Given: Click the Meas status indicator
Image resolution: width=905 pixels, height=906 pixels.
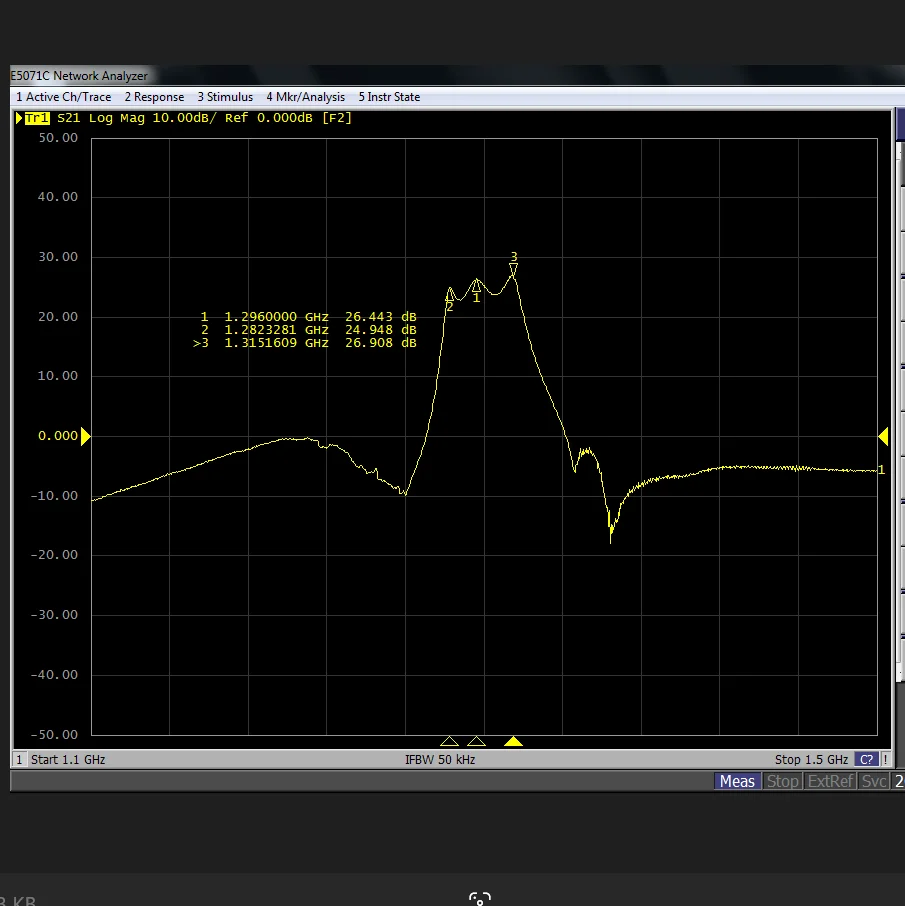Looking at the screenshot, I should [737, 781].
